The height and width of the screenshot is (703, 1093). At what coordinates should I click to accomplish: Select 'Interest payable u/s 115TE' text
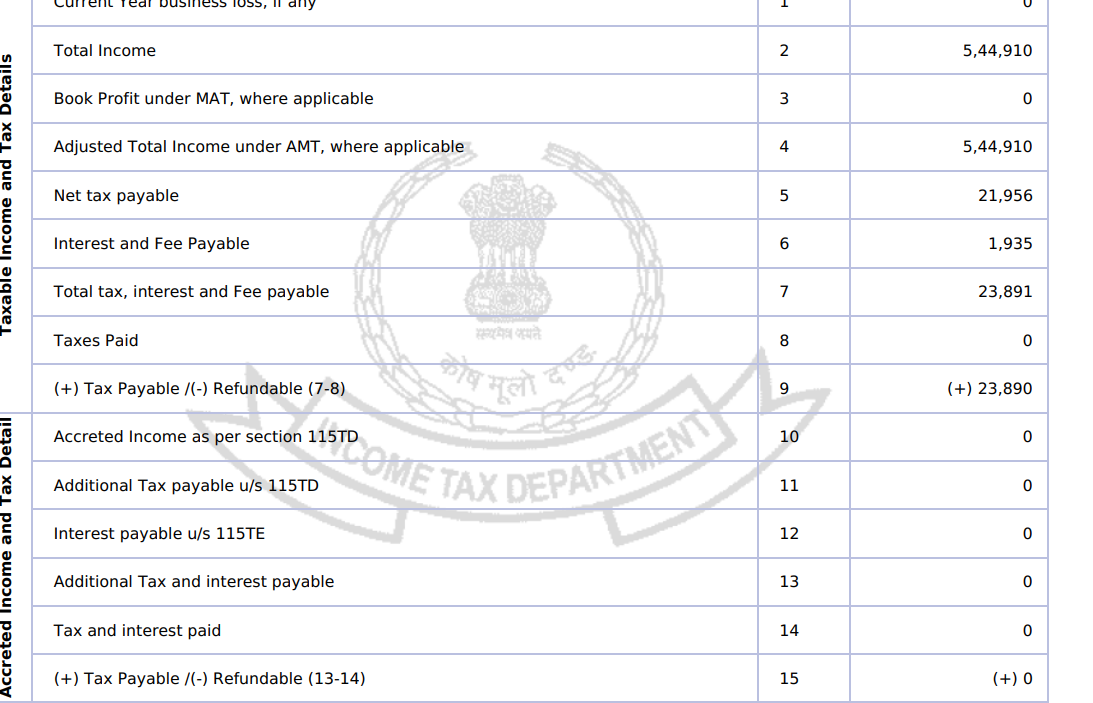coord(159,534)
